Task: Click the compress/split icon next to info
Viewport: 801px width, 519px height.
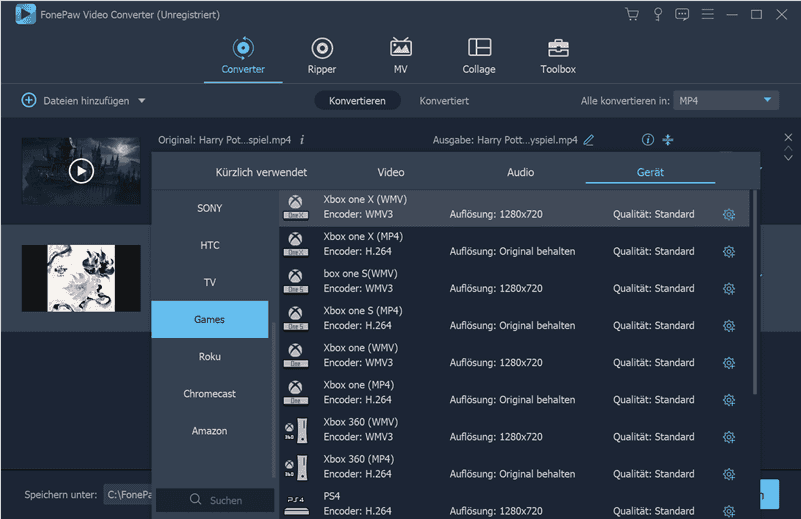Action: 668,139
